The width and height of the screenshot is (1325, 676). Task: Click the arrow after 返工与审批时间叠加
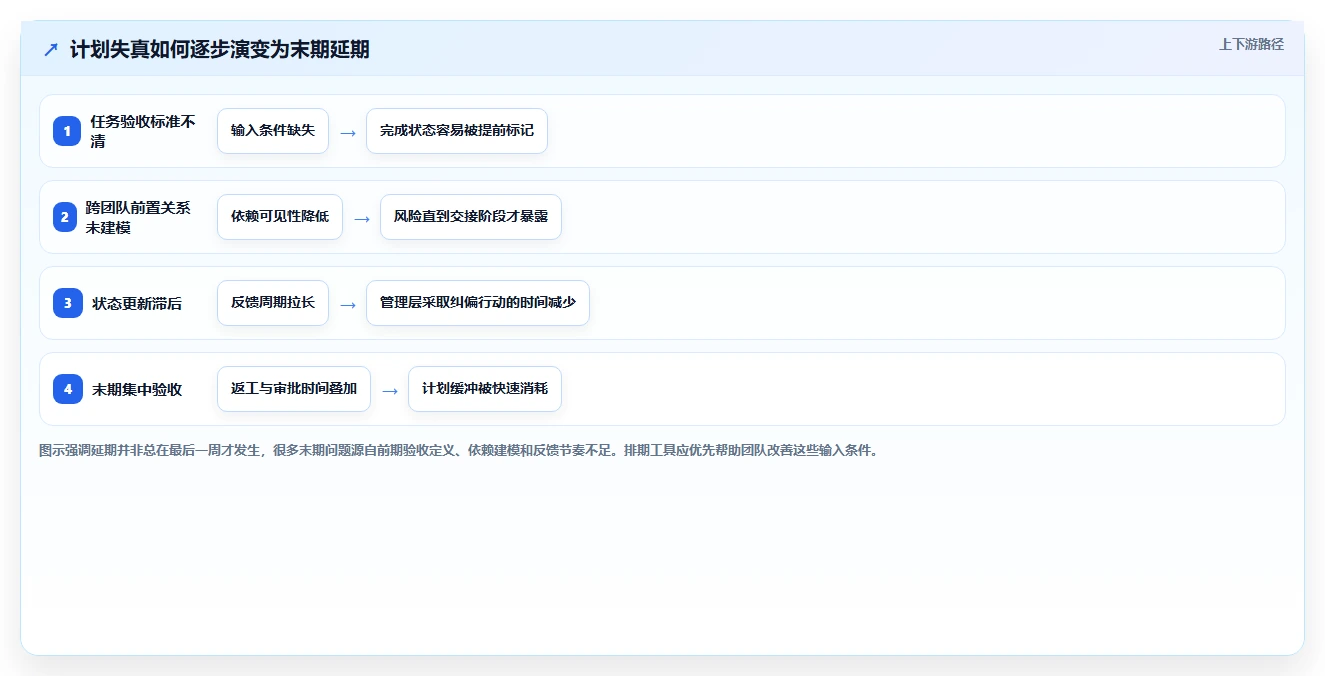click(390, 390)
